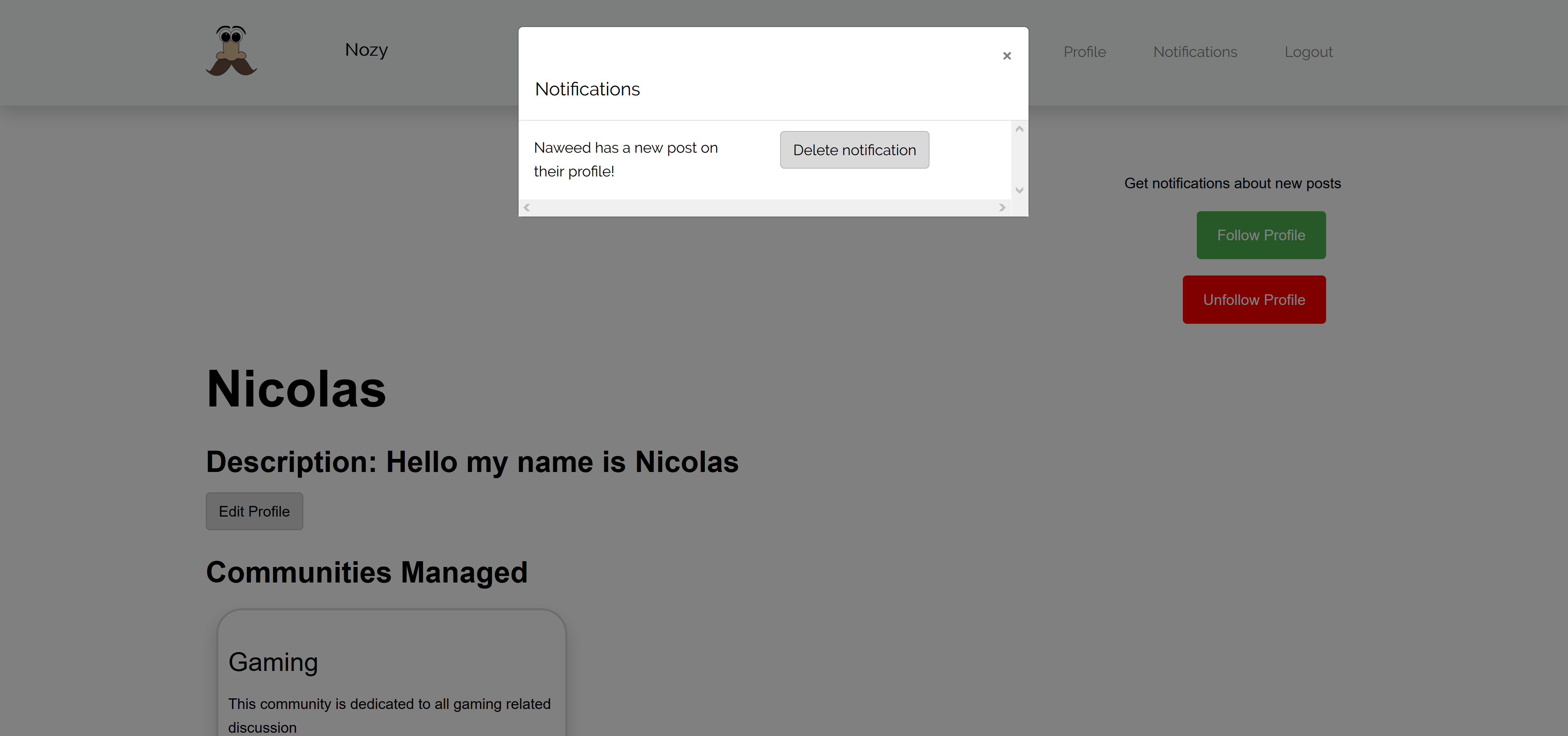
Task: Click the modal horizontal scrollbar left arrow
Action: pos(527,208)
